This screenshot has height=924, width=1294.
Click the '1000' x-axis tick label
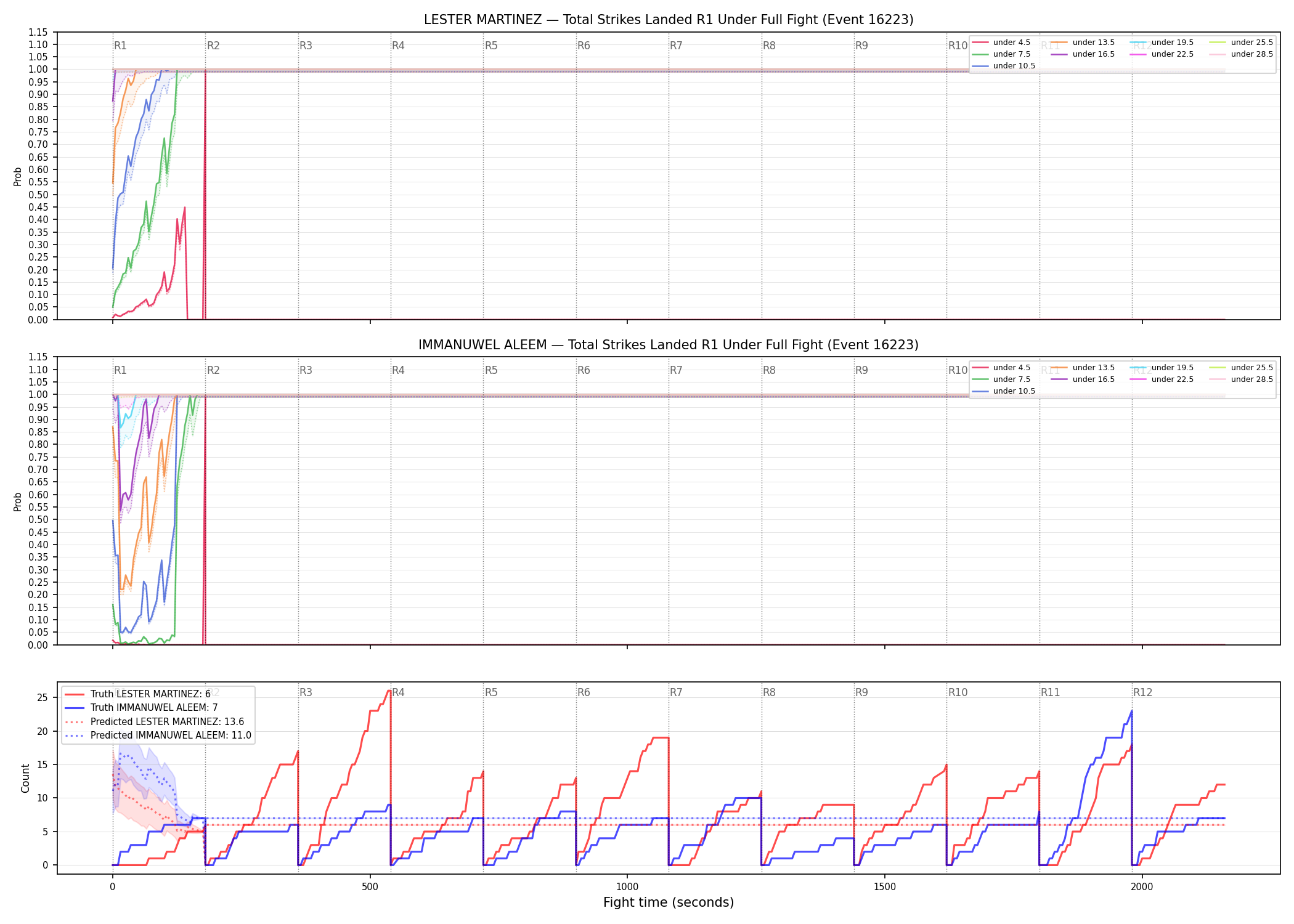[x=627, y=887]
